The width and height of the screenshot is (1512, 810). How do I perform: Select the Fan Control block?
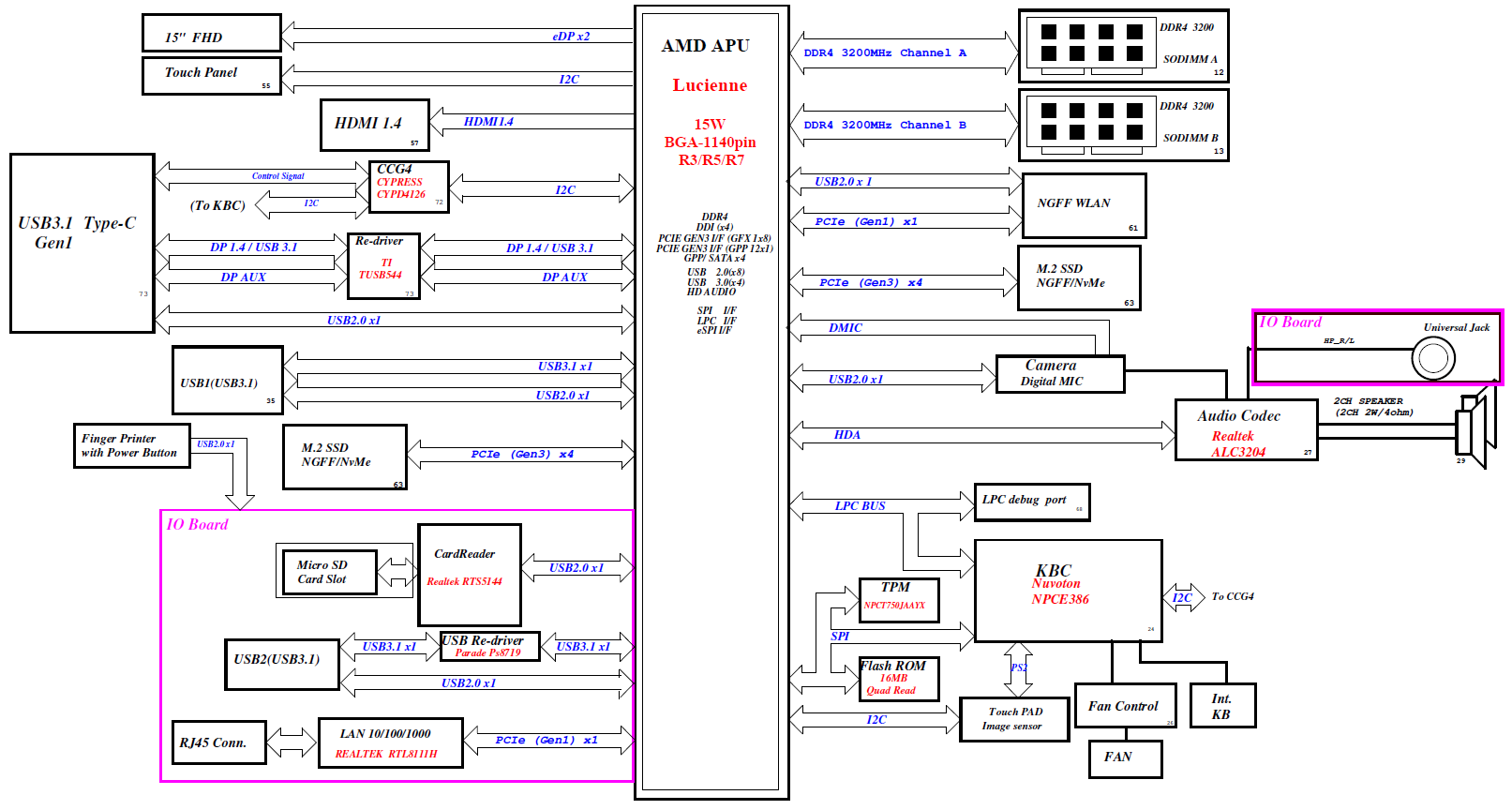1124,706
